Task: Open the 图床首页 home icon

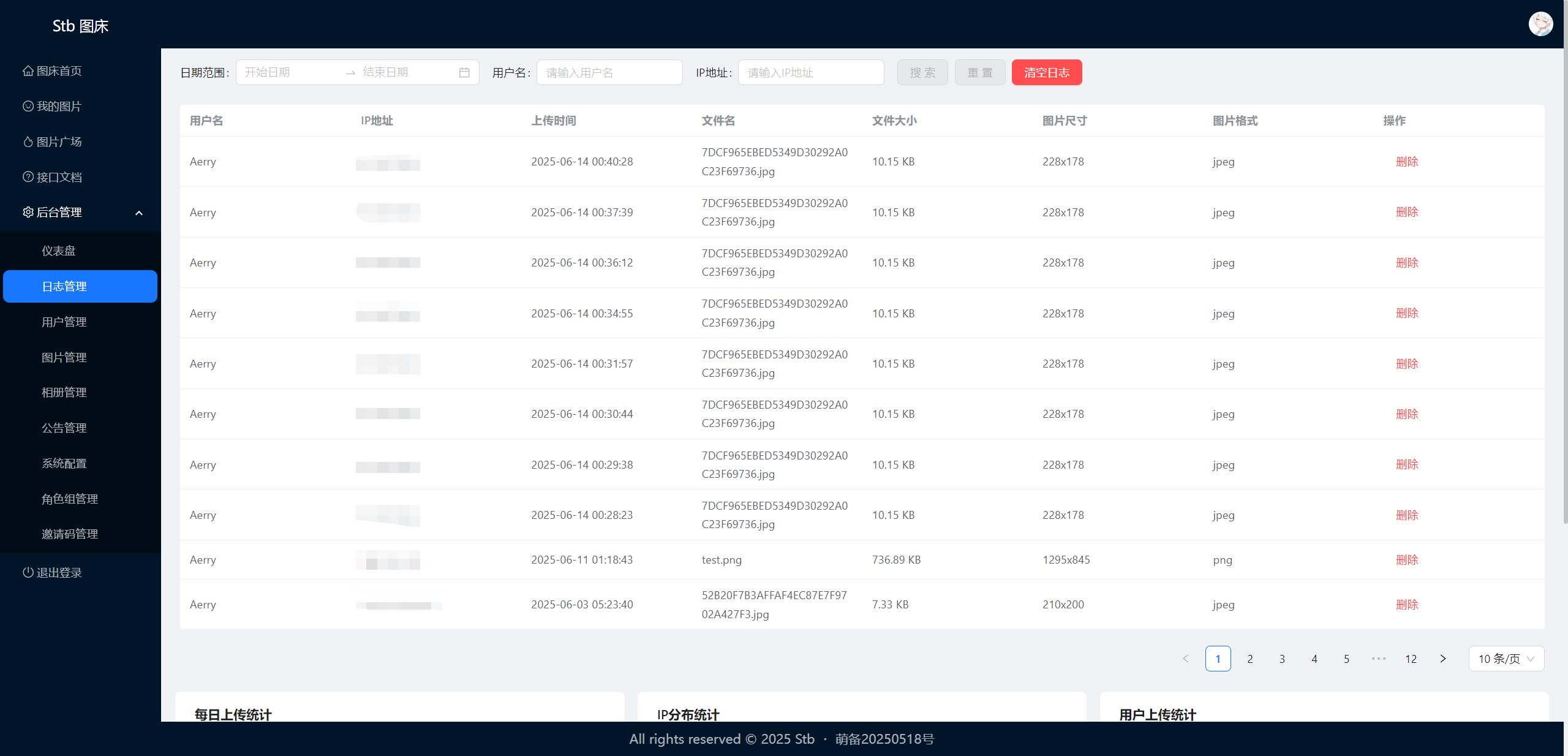Action: (28, 70)
